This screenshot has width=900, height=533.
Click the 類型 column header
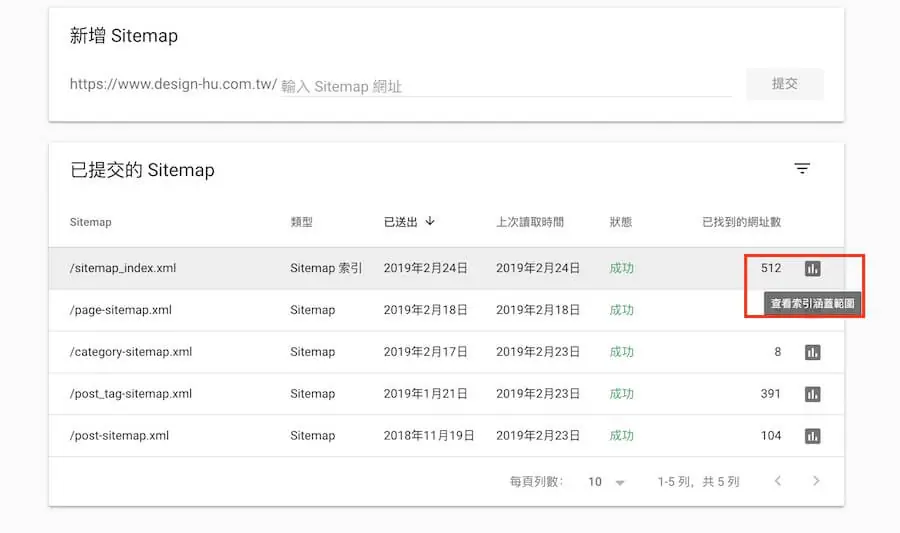click(x=301, y=222)
